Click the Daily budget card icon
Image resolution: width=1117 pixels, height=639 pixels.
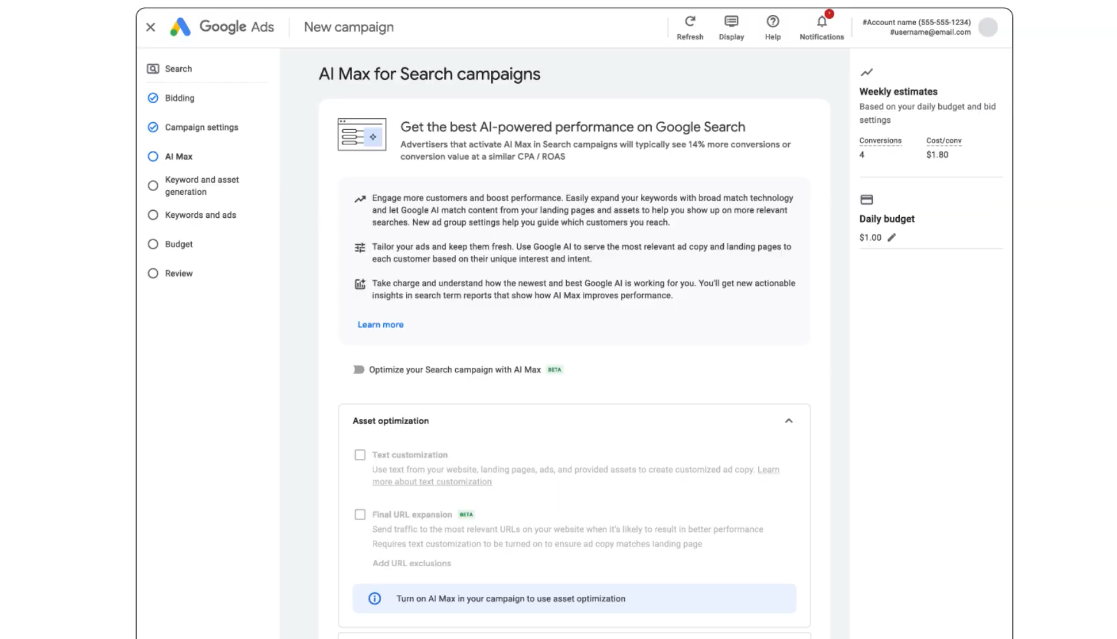[866, 199]
